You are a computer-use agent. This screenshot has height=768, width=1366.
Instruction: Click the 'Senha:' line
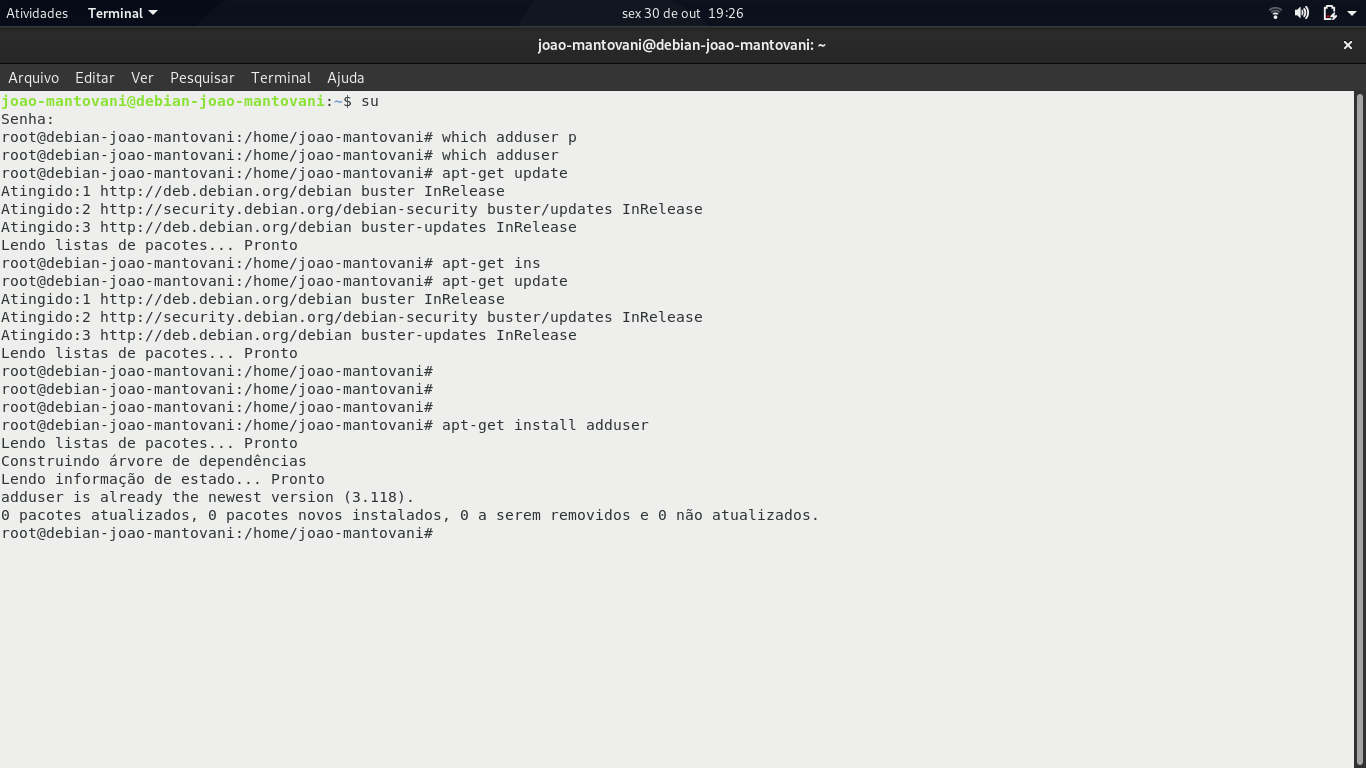coord(28,119)
